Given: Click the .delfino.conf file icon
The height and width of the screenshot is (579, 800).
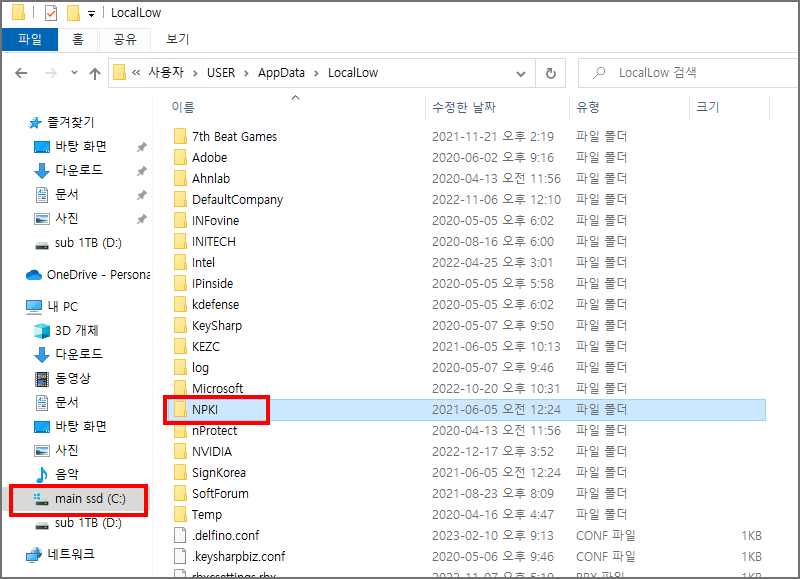Looking at the screenshot, I should [180, 535].
